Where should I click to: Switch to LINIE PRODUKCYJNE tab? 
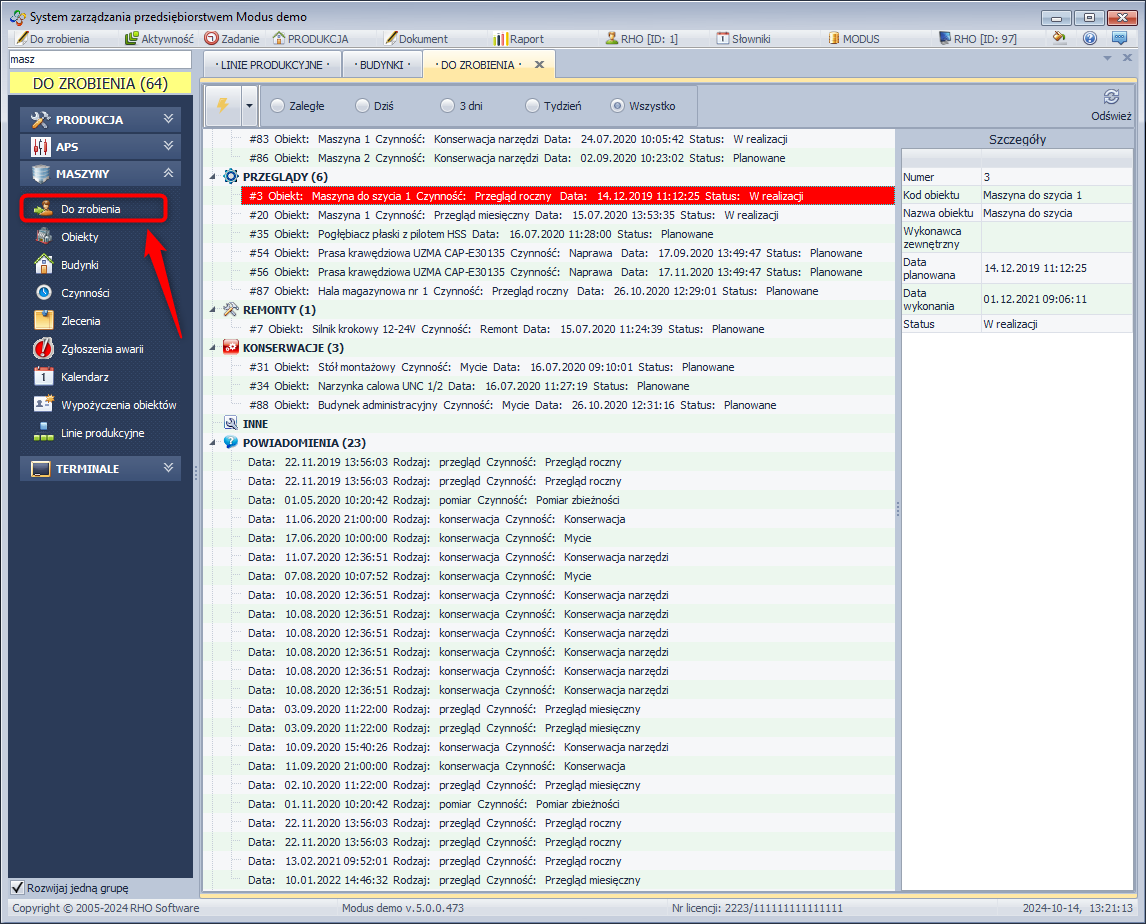pyautogui.click(x=271, y=64)
